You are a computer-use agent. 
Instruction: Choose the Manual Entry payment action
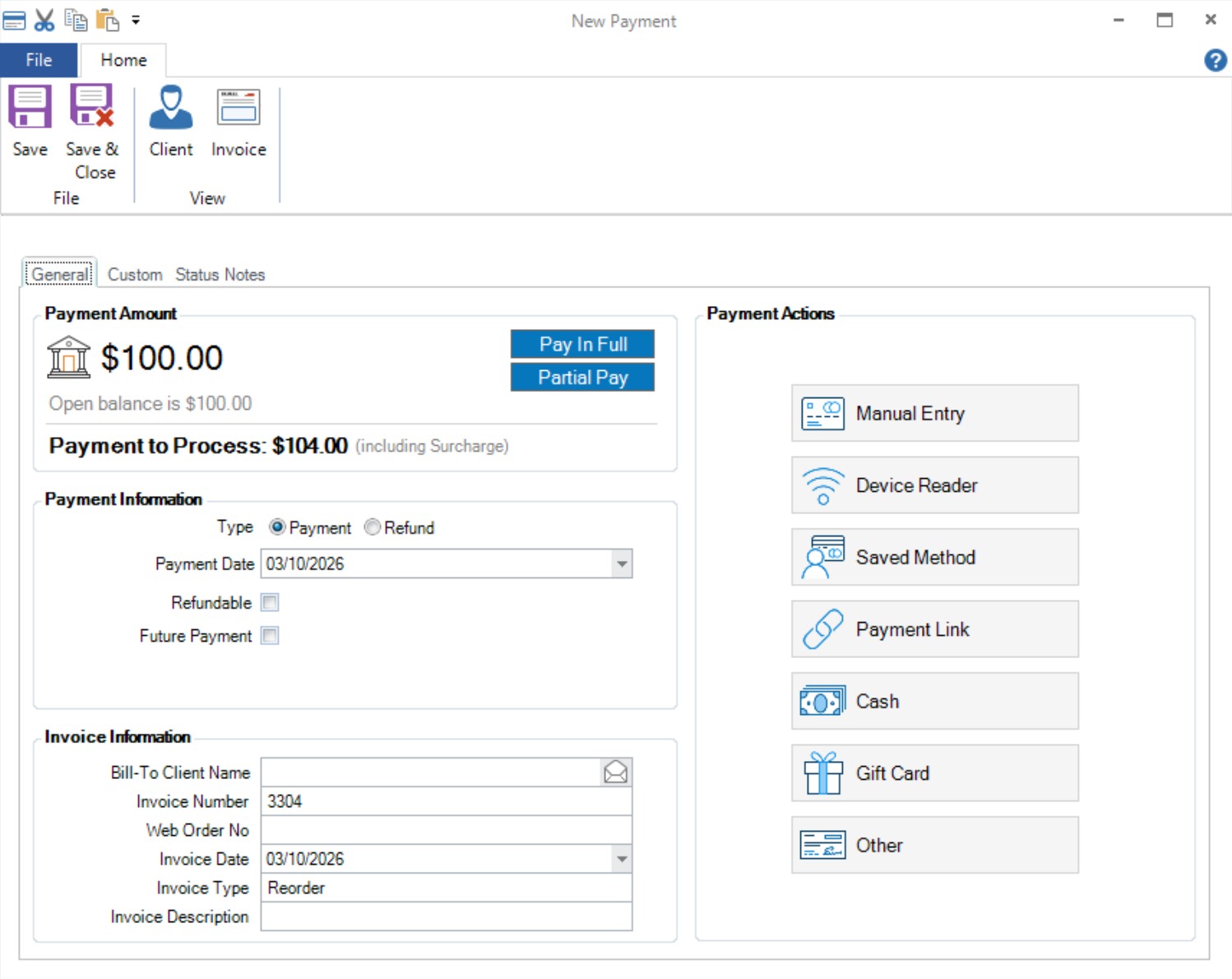[934, 413]
